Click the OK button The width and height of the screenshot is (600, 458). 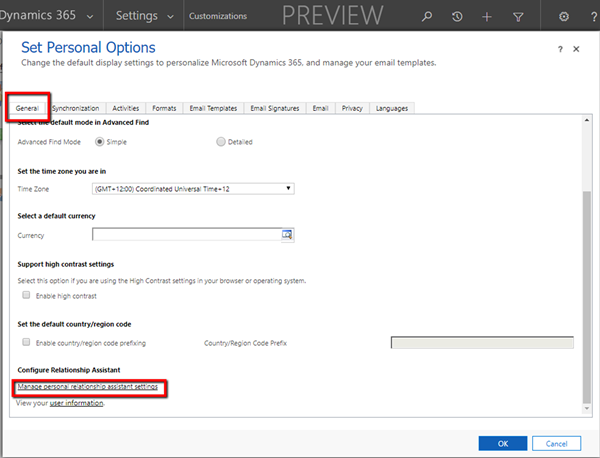502,443
